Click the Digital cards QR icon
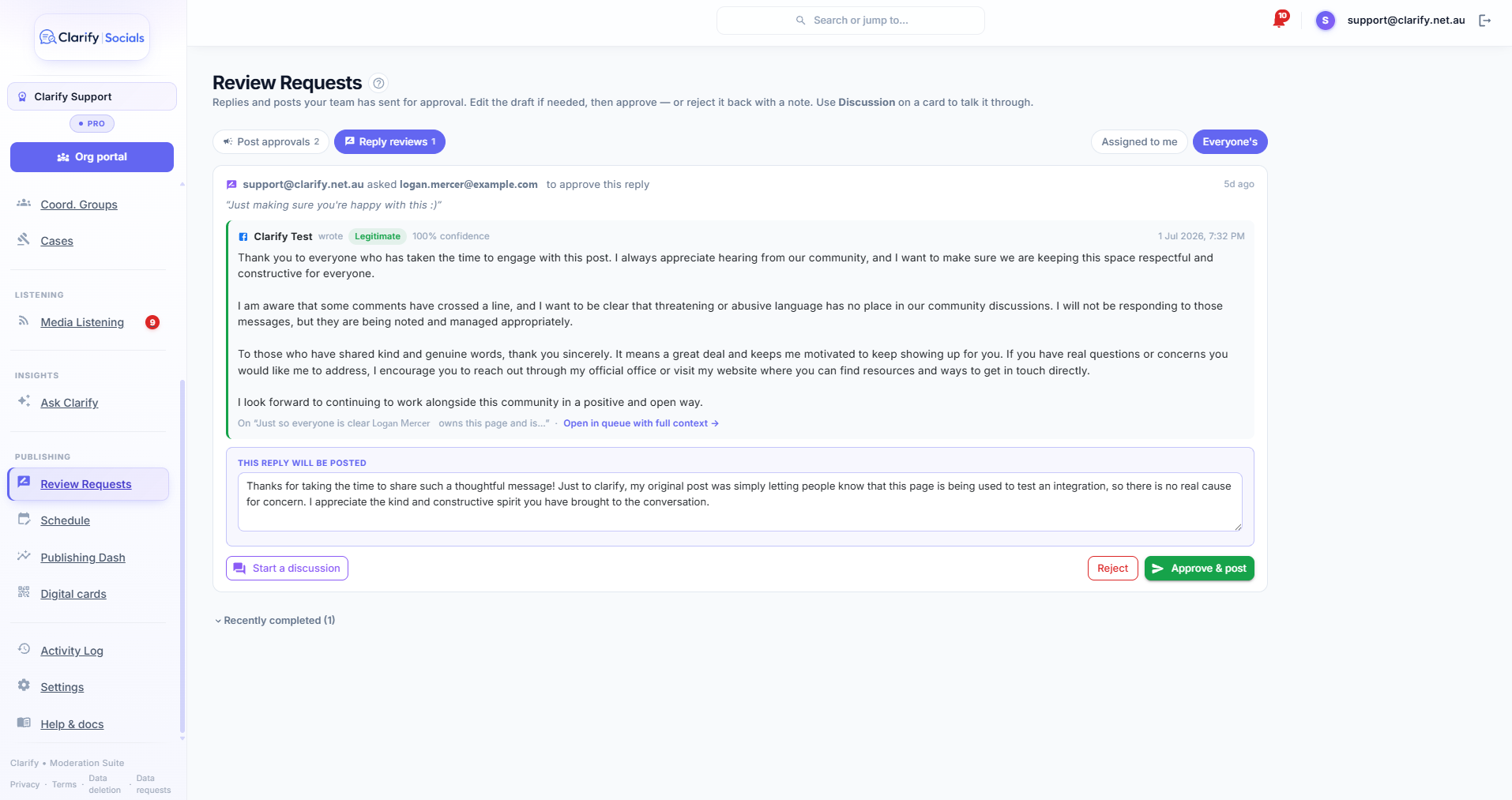The image size is (1512, 800). (x=24, y=592)
